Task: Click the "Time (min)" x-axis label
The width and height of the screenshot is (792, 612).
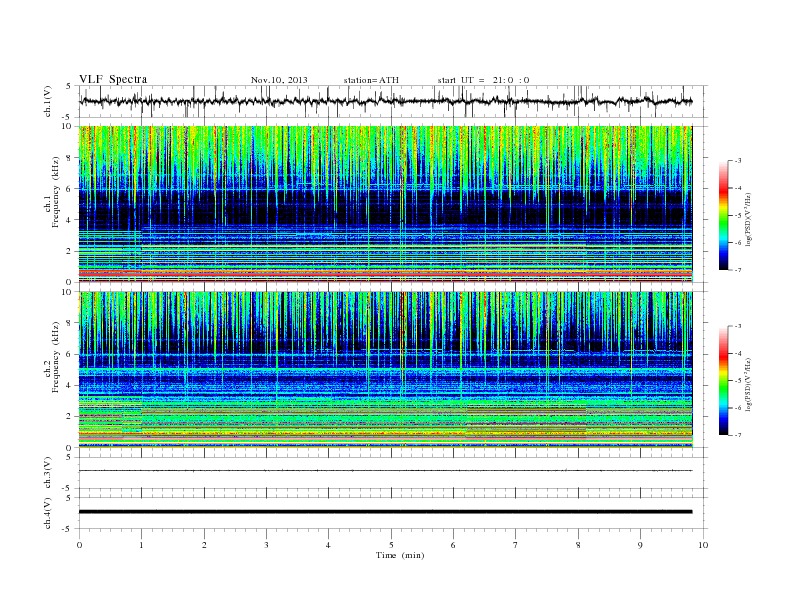Action: [400, 555]
